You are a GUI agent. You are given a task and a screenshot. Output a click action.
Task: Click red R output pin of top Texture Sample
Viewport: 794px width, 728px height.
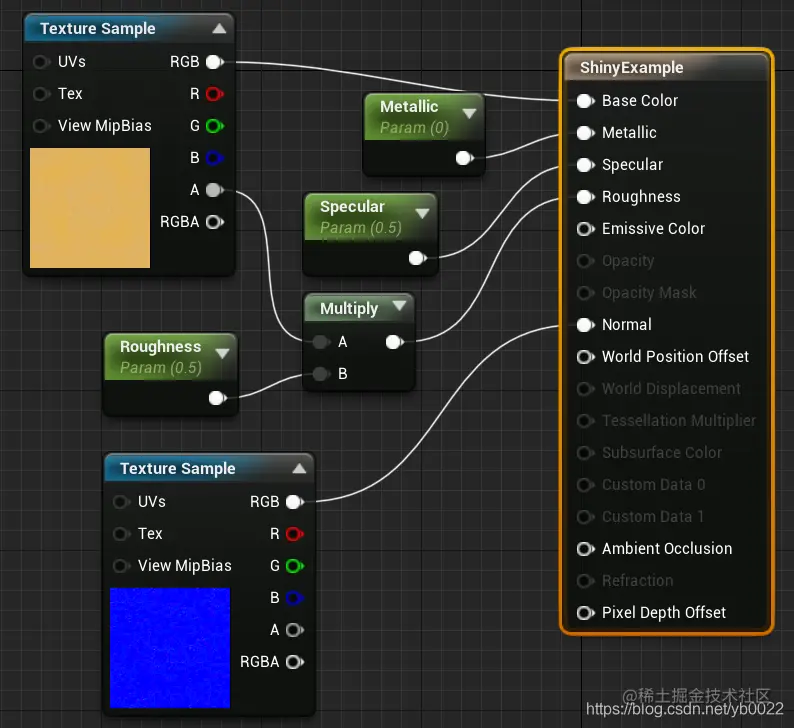[x=215, y=94]
